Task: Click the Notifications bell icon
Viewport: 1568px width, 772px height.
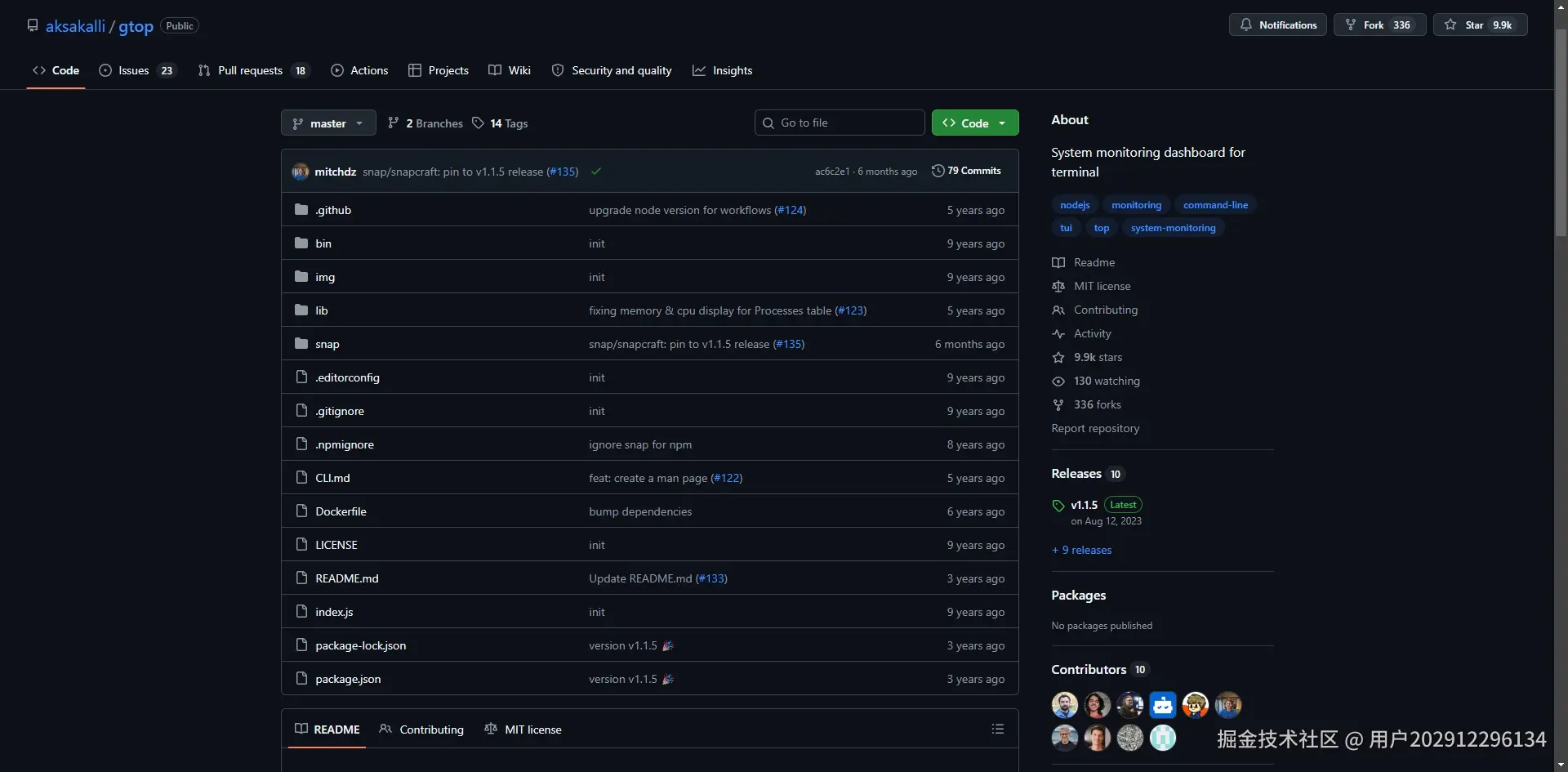Action: click(1245, 25)
